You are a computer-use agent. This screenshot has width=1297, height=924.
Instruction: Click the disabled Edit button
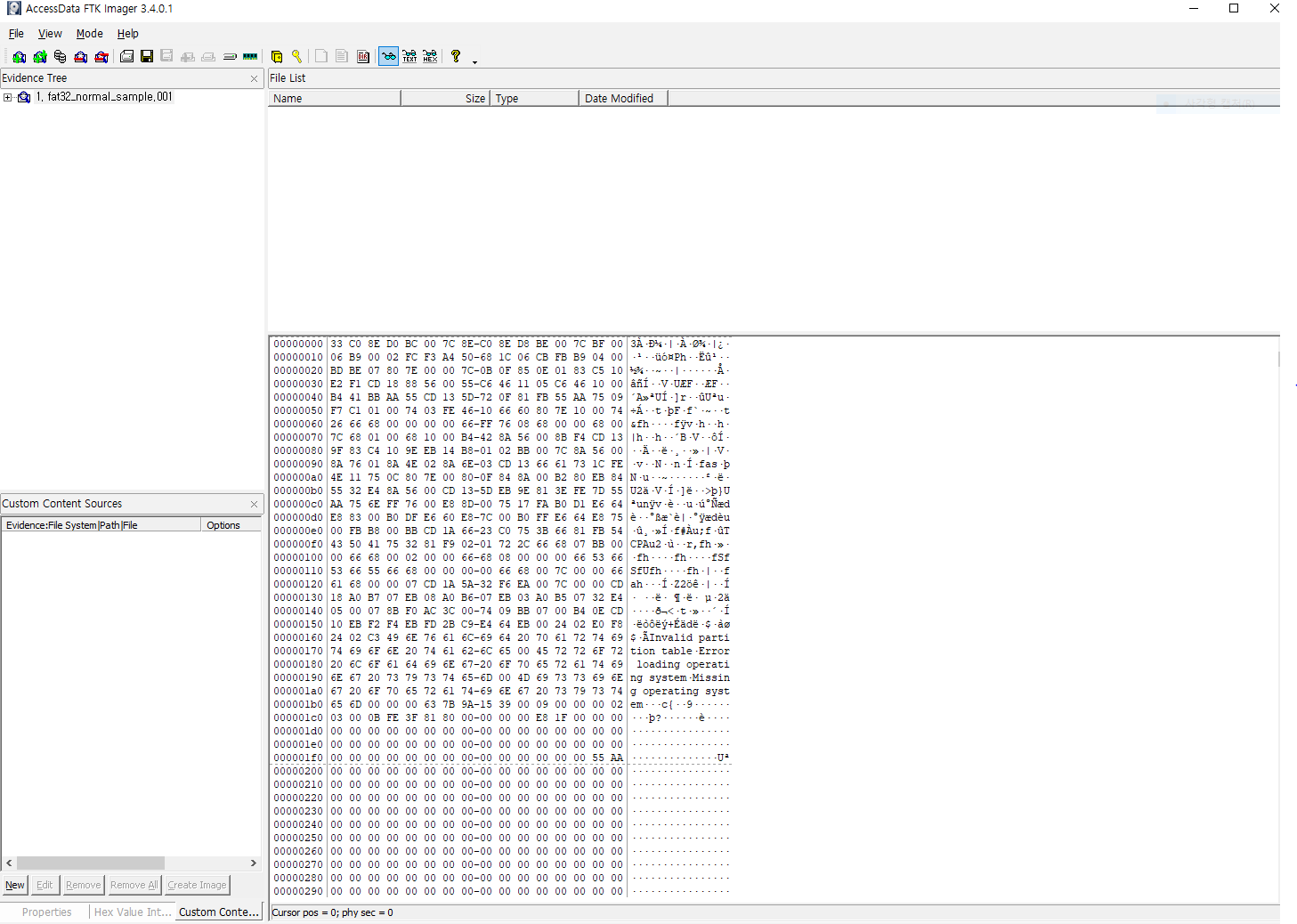pyautogui.click(x=45, y=885)
